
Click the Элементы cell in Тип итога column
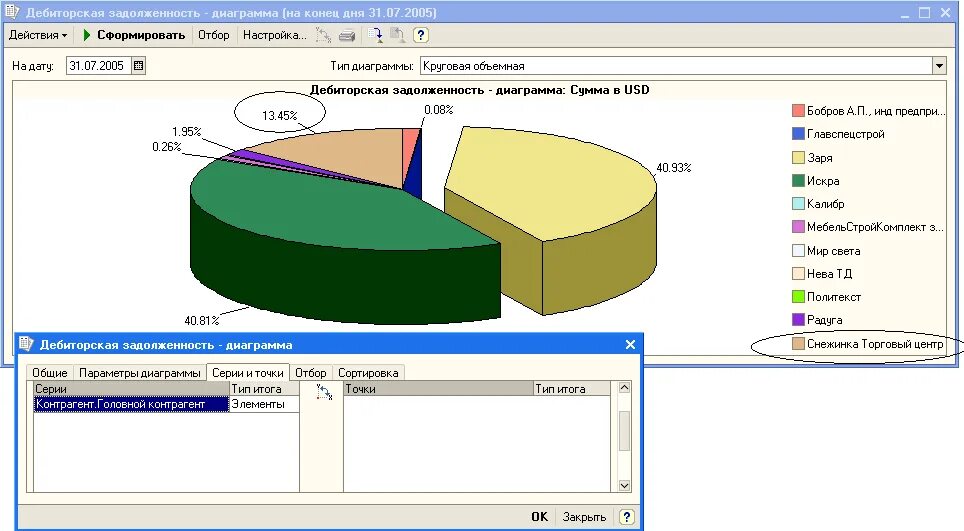coord(264,404)
